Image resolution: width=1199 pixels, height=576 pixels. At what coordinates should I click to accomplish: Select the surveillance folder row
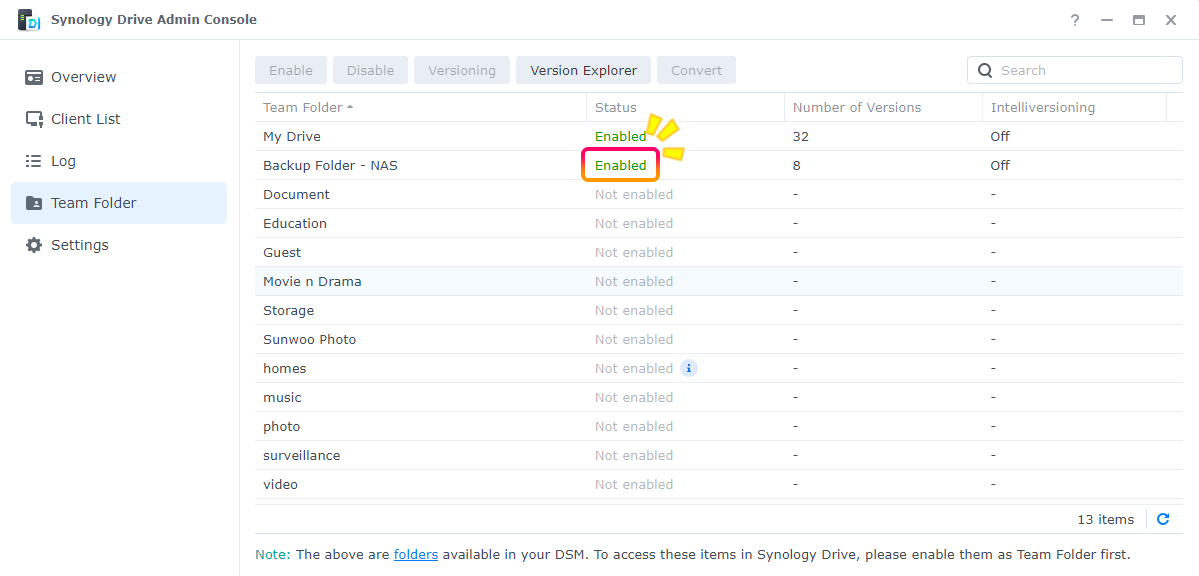coord(719,456)
